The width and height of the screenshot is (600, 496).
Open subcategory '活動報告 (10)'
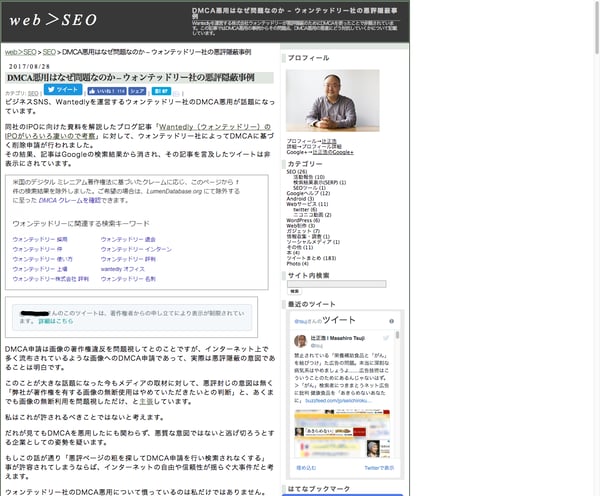pos(309,177)
